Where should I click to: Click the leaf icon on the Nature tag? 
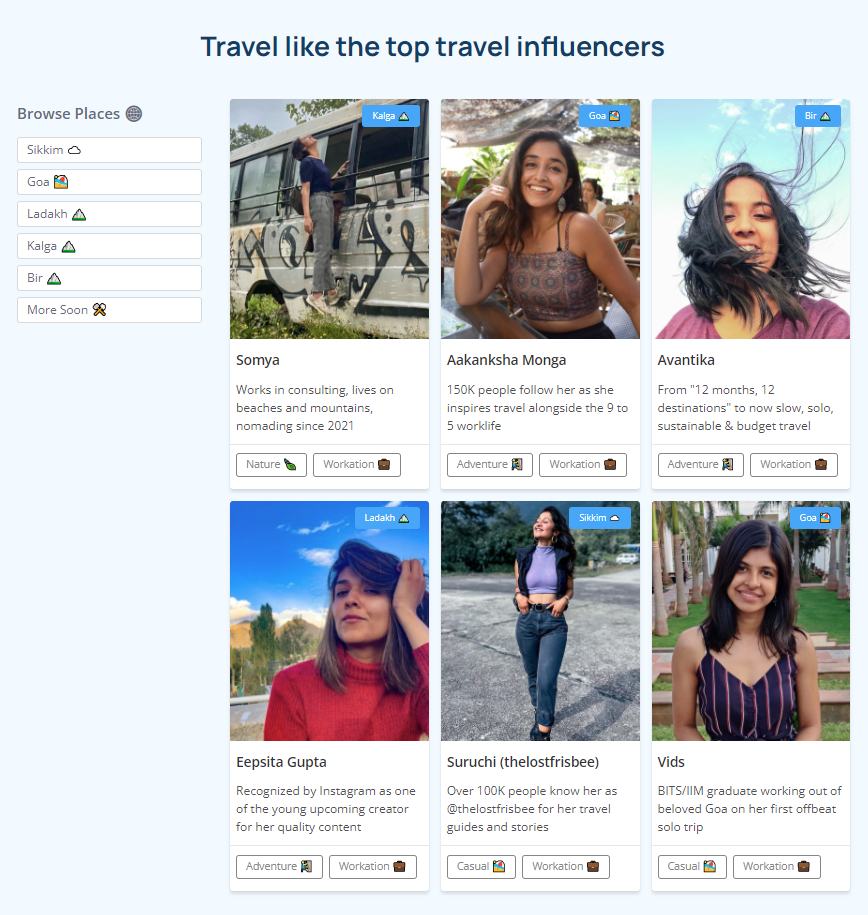294,464
